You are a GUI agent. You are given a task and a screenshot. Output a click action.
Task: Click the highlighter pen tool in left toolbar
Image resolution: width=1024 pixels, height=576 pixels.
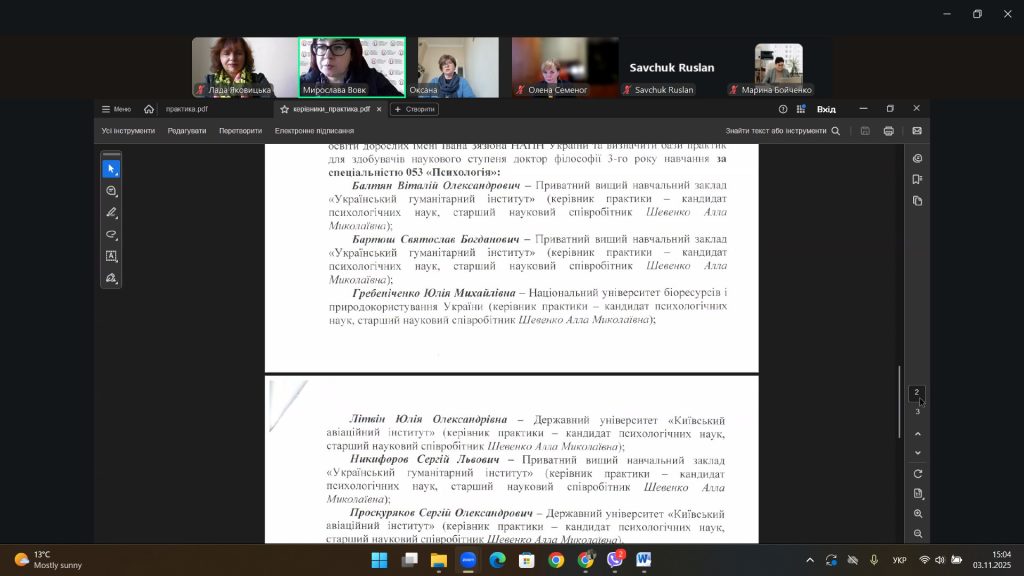111,213
